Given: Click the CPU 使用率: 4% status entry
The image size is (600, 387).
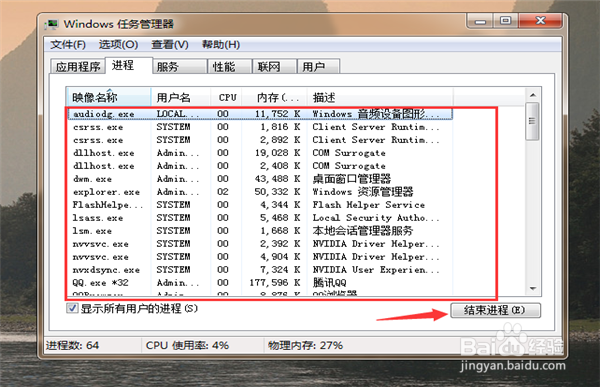Looking at the screenshot, I should click(x=187, y=346).
